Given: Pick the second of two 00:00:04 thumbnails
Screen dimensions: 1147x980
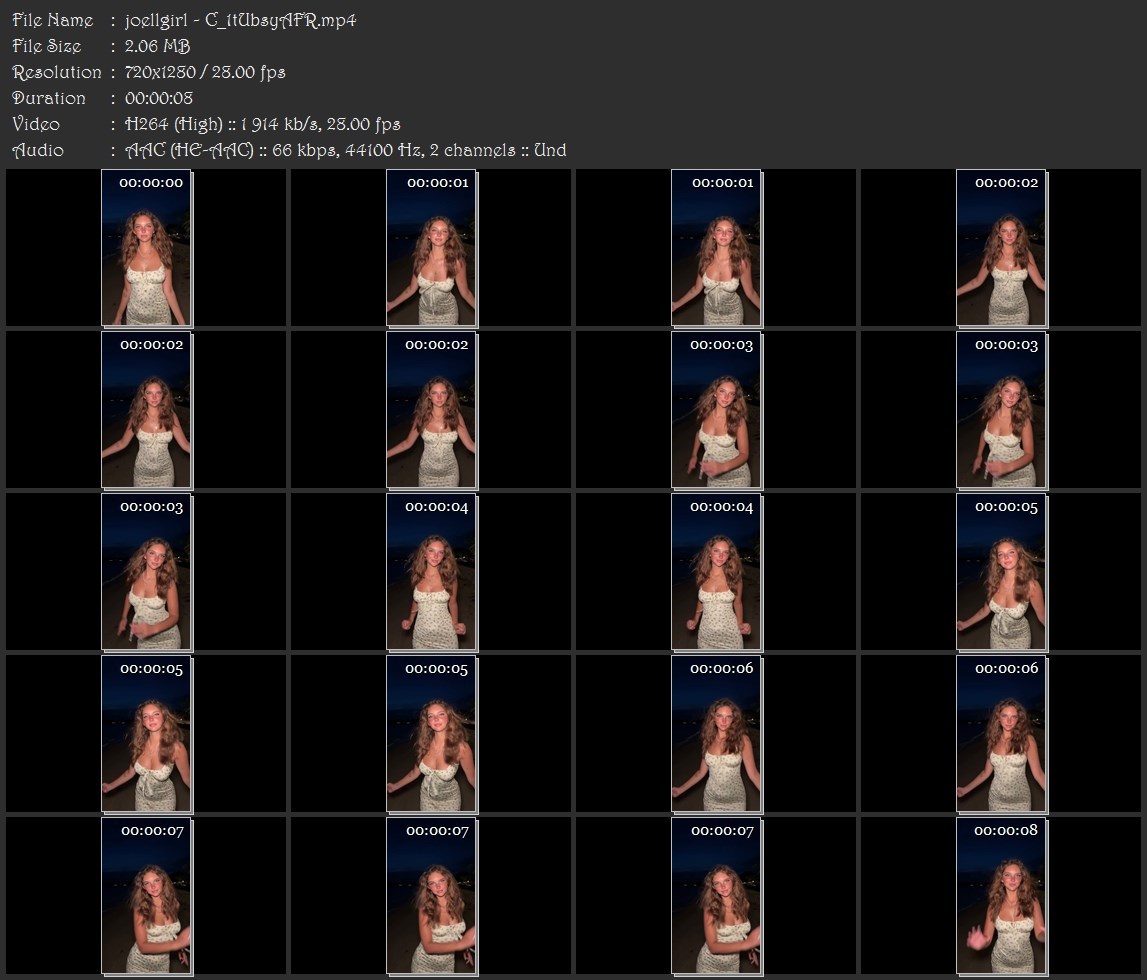Looking at the screenshot, I should point(716,572).
